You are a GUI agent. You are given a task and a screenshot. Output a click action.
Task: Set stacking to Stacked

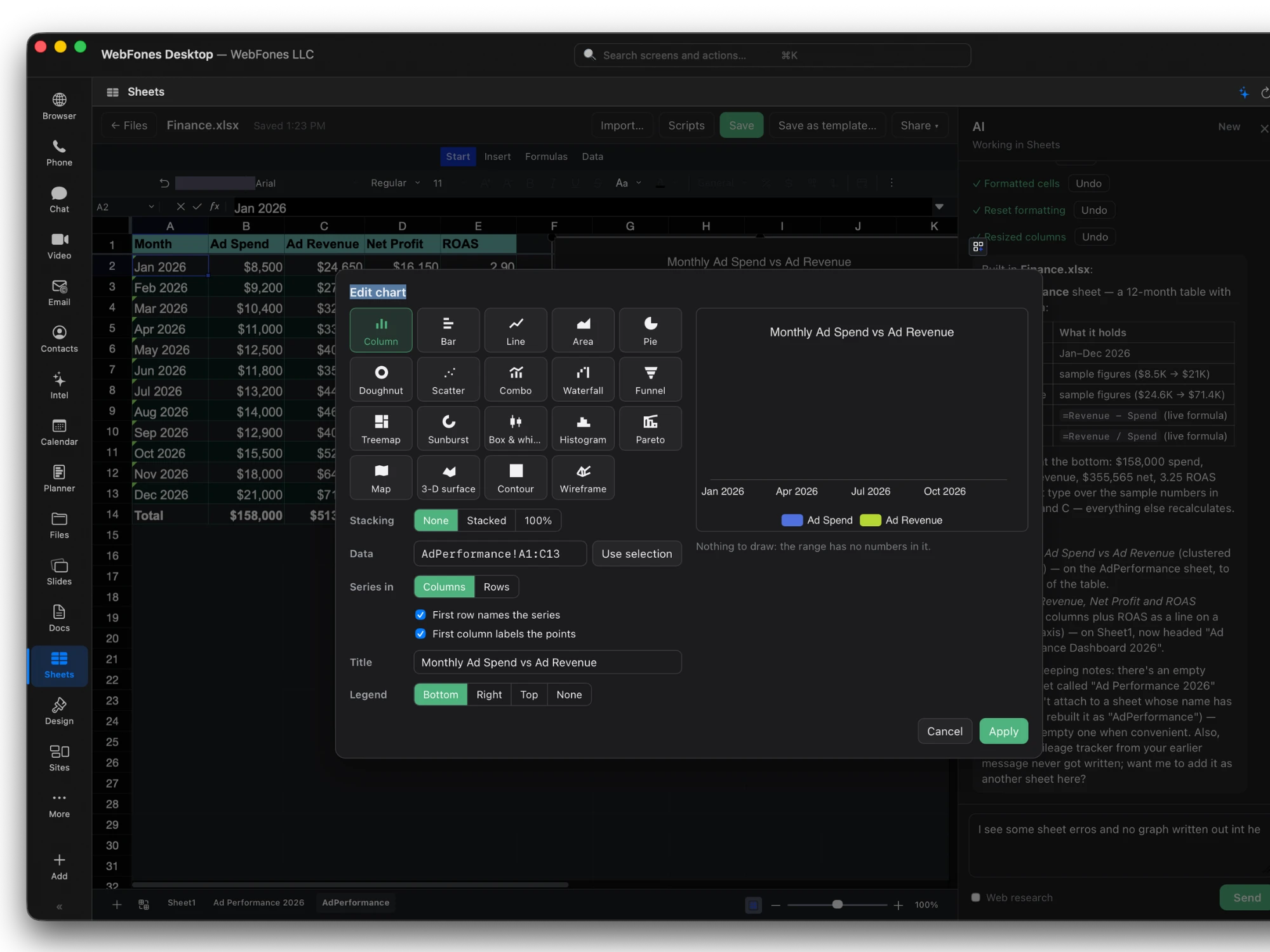(486, 520)
